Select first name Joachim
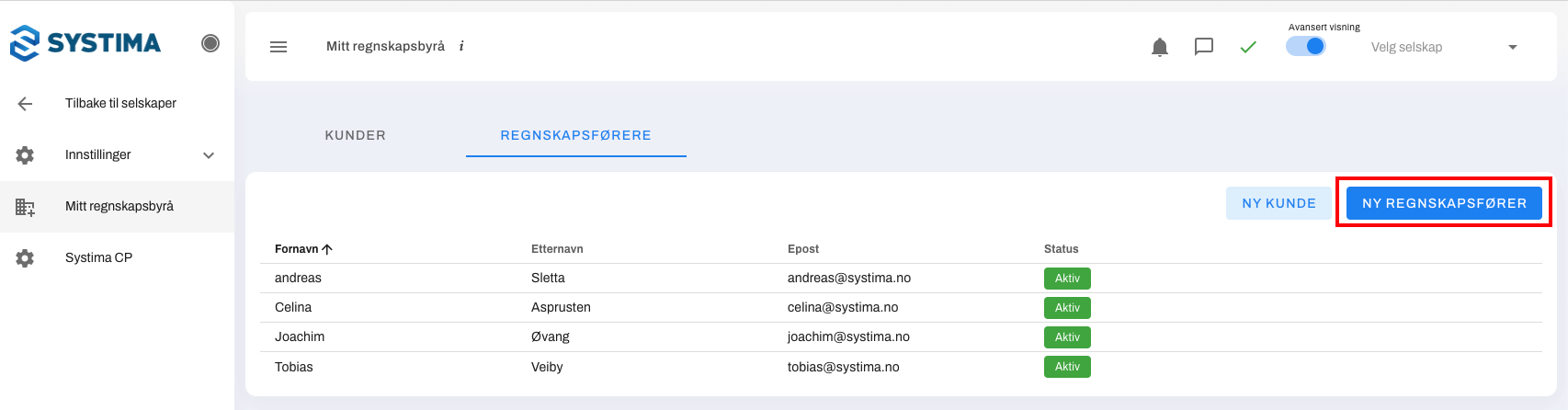The height and width of the screenshot is (410, 1568). click(x=300, y=337)
